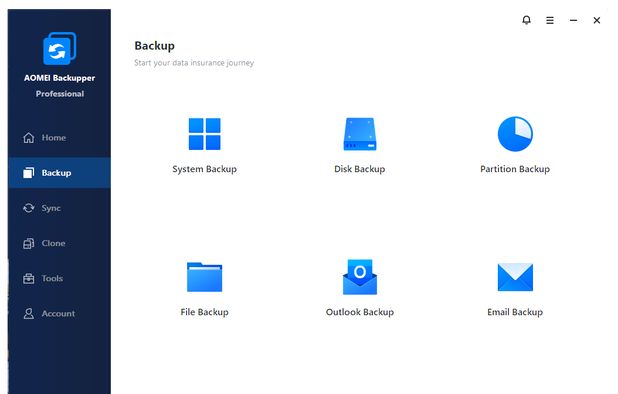Click the File Backup label
This screenshot has height=394, width=618.
(205, 312)
